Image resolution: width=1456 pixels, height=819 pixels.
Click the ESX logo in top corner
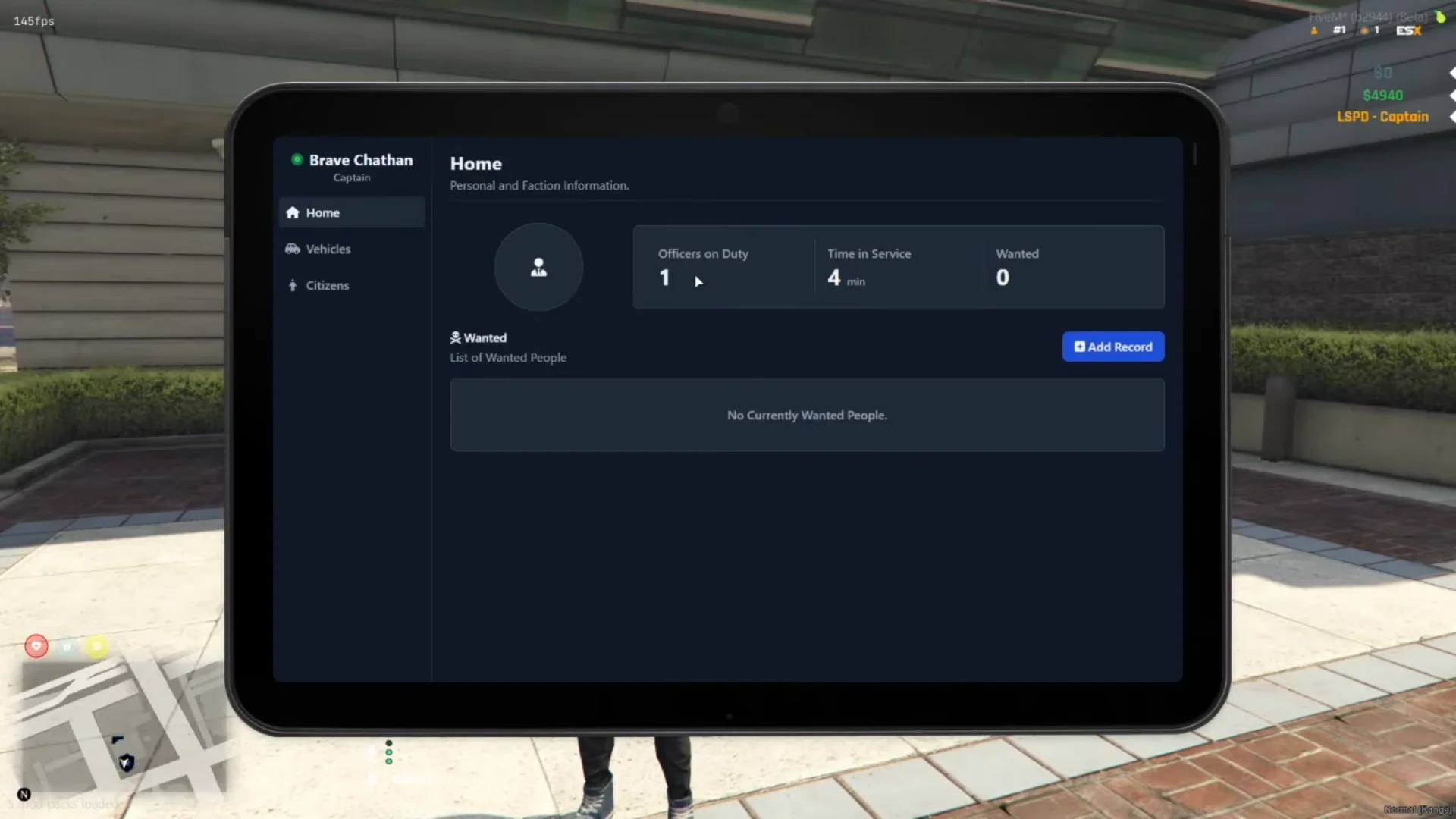[1408, 30]
